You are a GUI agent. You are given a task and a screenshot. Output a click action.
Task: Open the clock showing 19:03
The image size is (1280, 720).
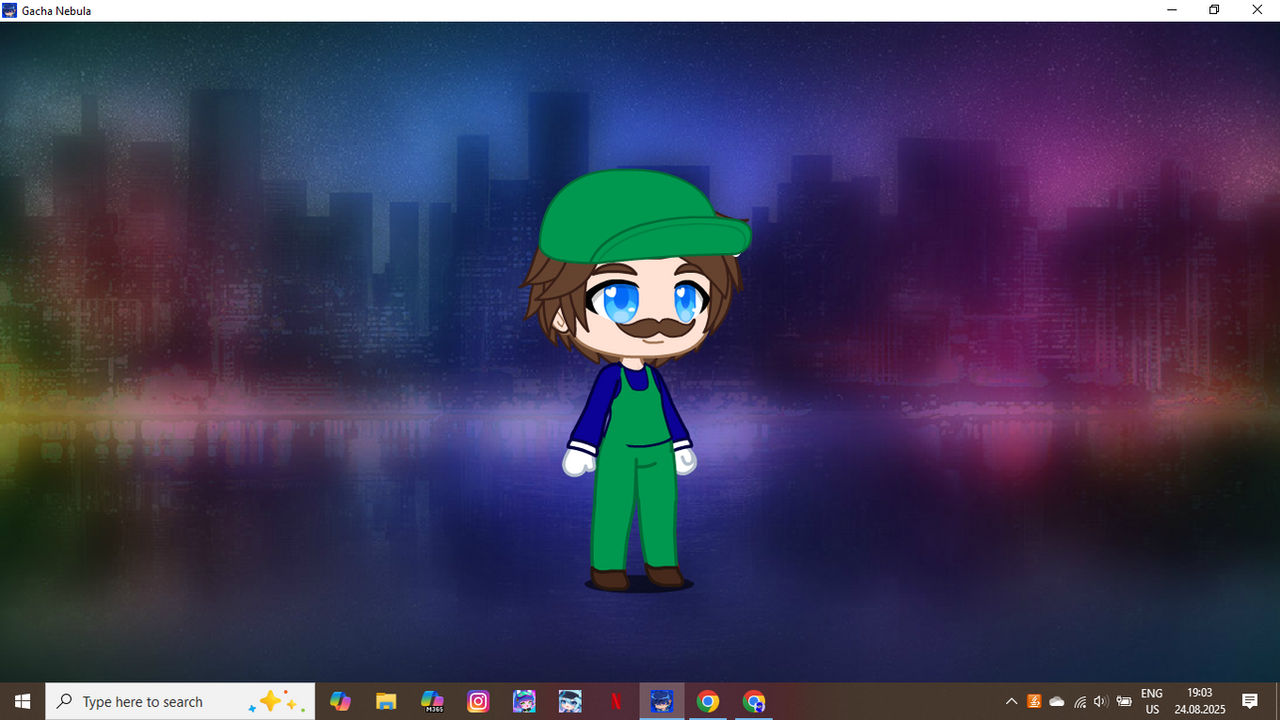click(1199, 701)
